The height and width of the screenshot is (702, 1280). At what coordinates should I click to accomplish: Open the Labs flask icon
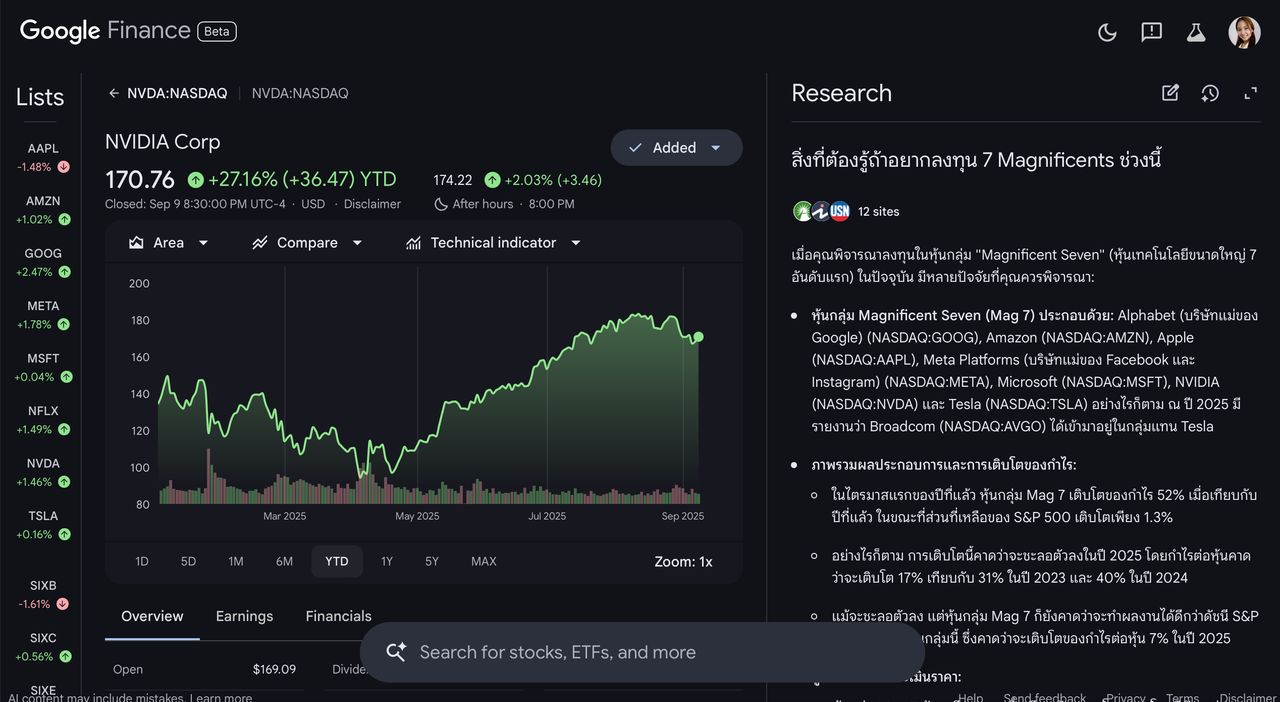(1196, 32)
